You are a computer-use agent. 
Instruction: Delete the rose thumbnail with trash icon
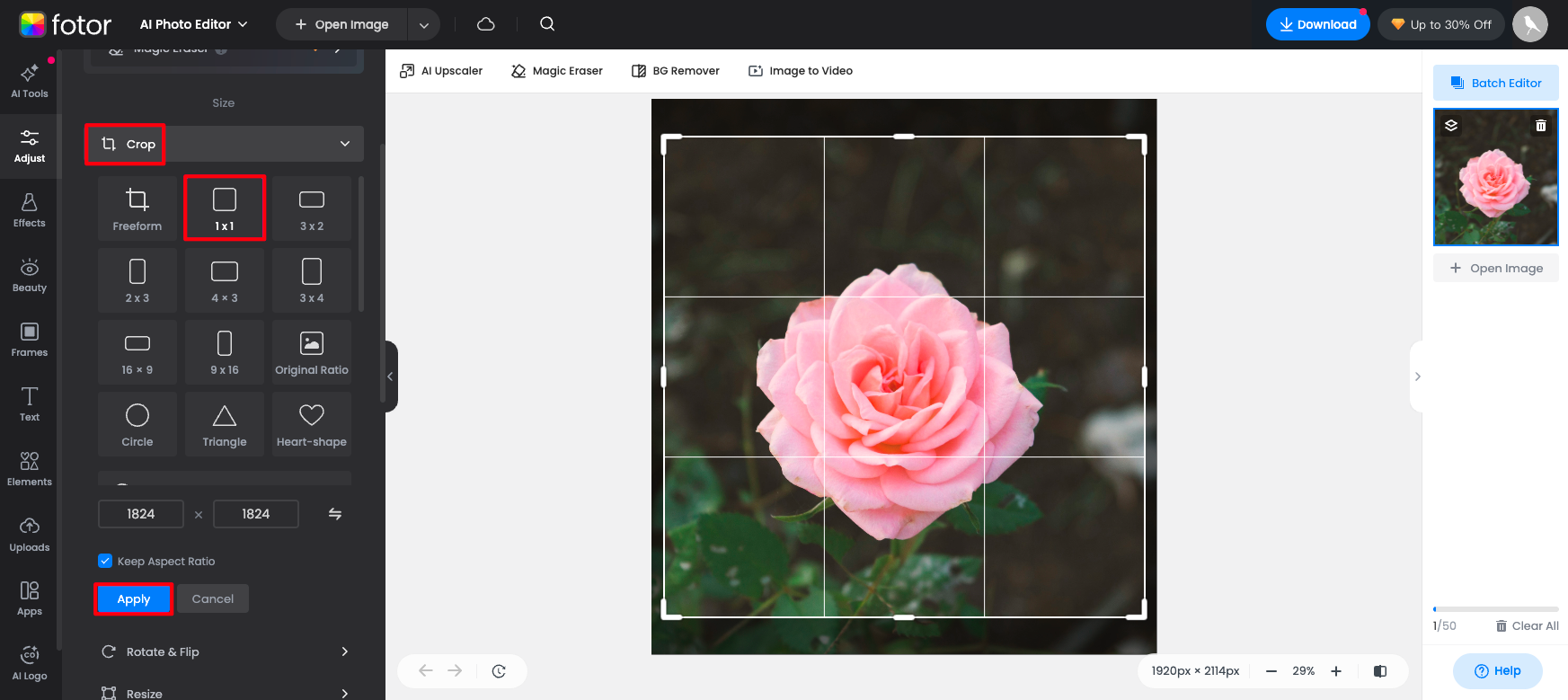pos(1541,126)
